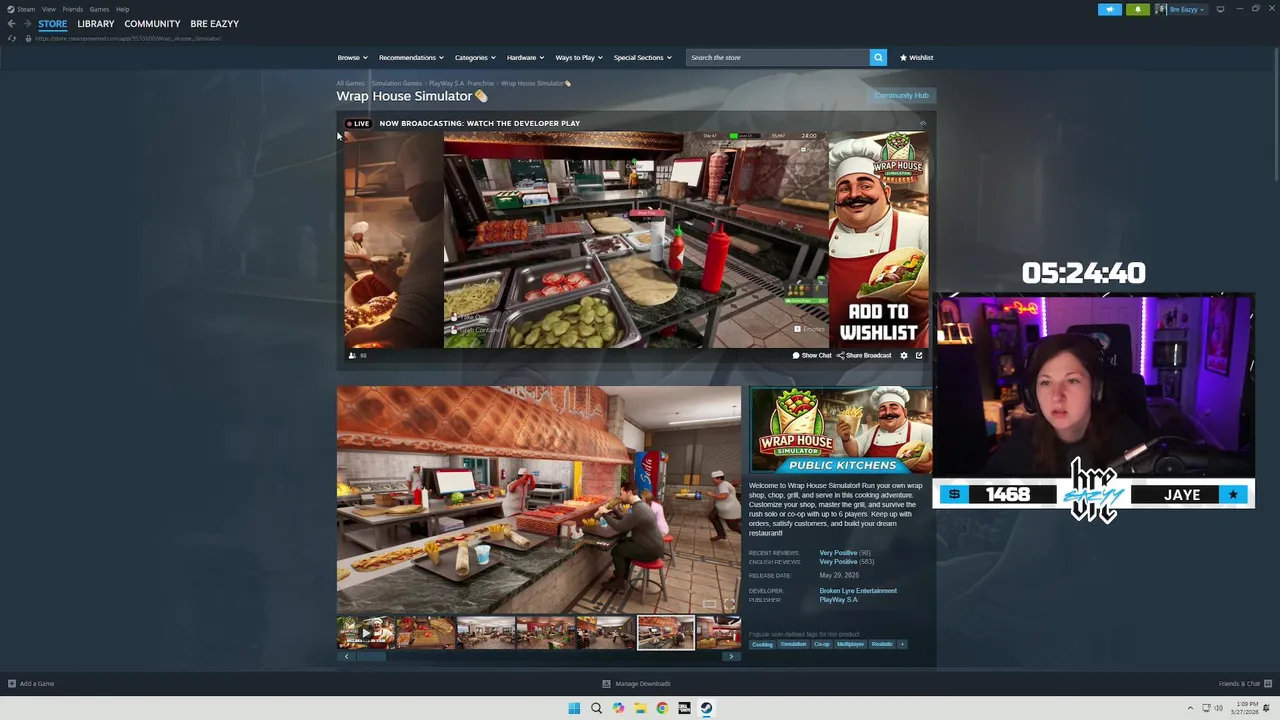1280x720 pixels.
Task: Switch to the COMMUNITY tab
Action: pyautogui.click(x=152, y=24)
